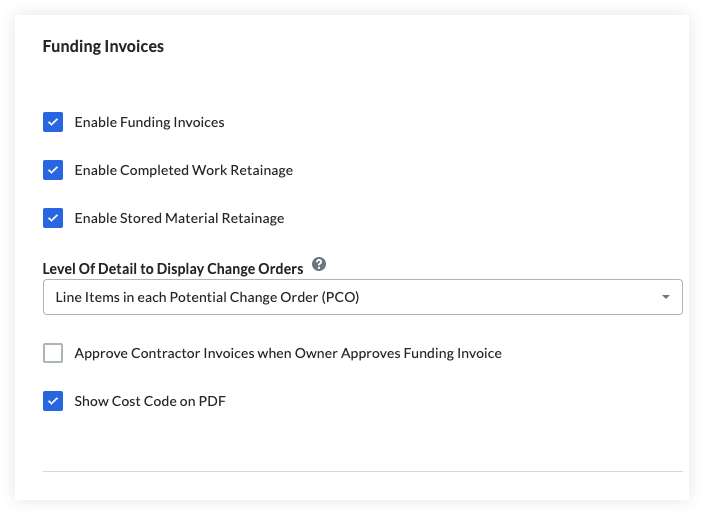
Task: Disable the Enable Completed Work Retainage checkbox
Action: tap(53, 170)
